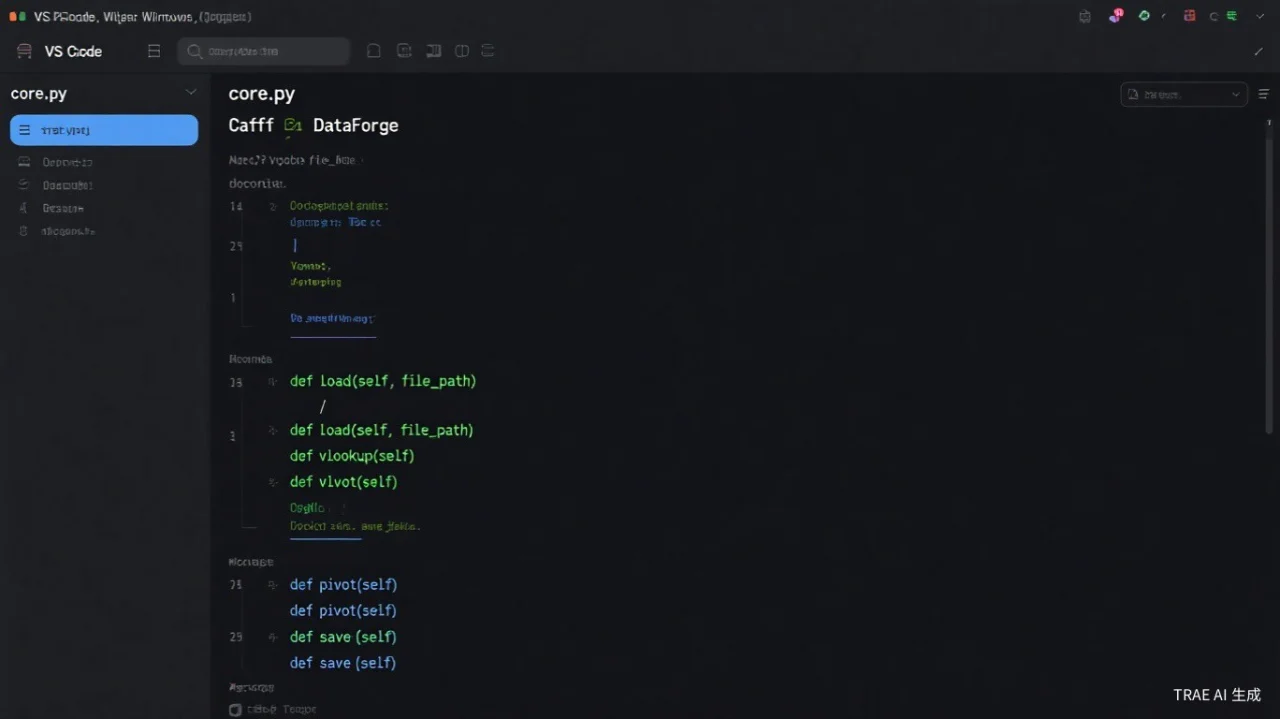Collapse the fold arrow beside line 29 def save
Viewport: 1280px width, 719px height.
tap(272, 637)
